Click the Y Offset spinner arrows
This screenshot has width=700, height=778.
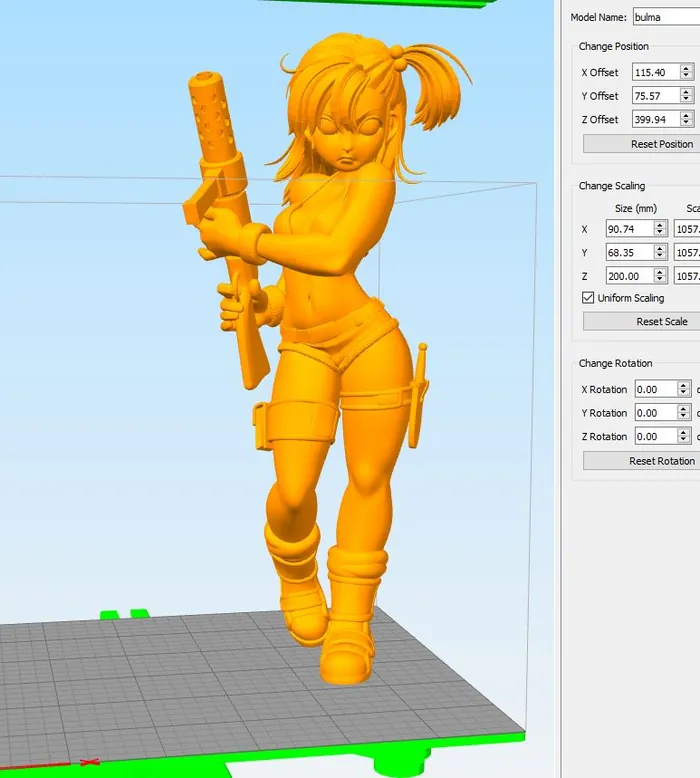click(x=686, y=96)
